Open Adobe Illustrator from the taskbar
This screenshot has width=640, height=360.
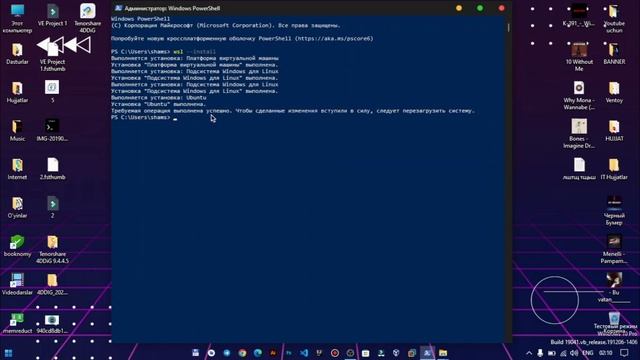[x=273, y=353]
